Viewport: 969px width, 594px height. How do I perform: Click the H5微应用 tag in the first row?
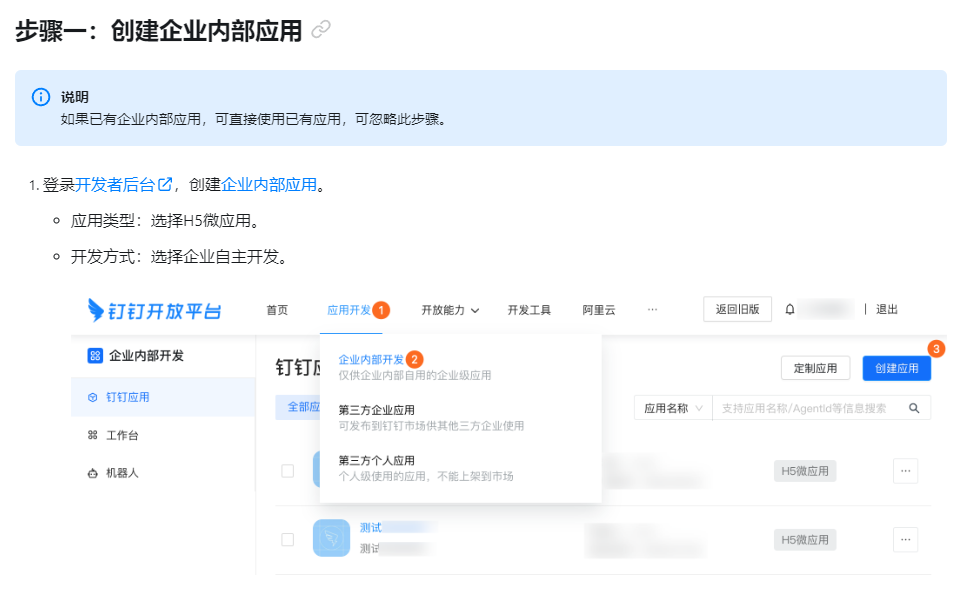(805, 471)
